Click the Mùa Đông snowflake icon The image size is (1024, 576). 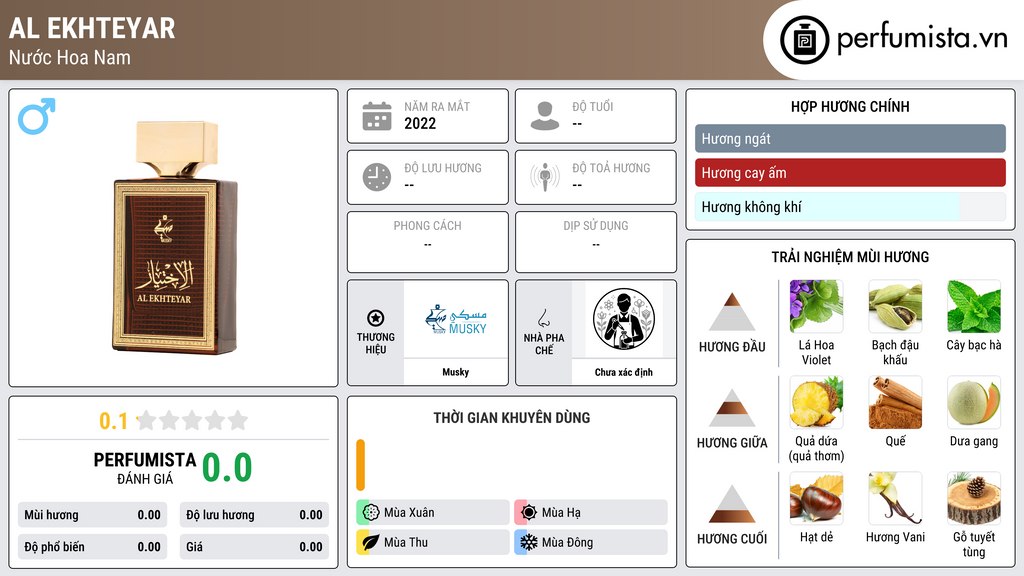point(529,542)
